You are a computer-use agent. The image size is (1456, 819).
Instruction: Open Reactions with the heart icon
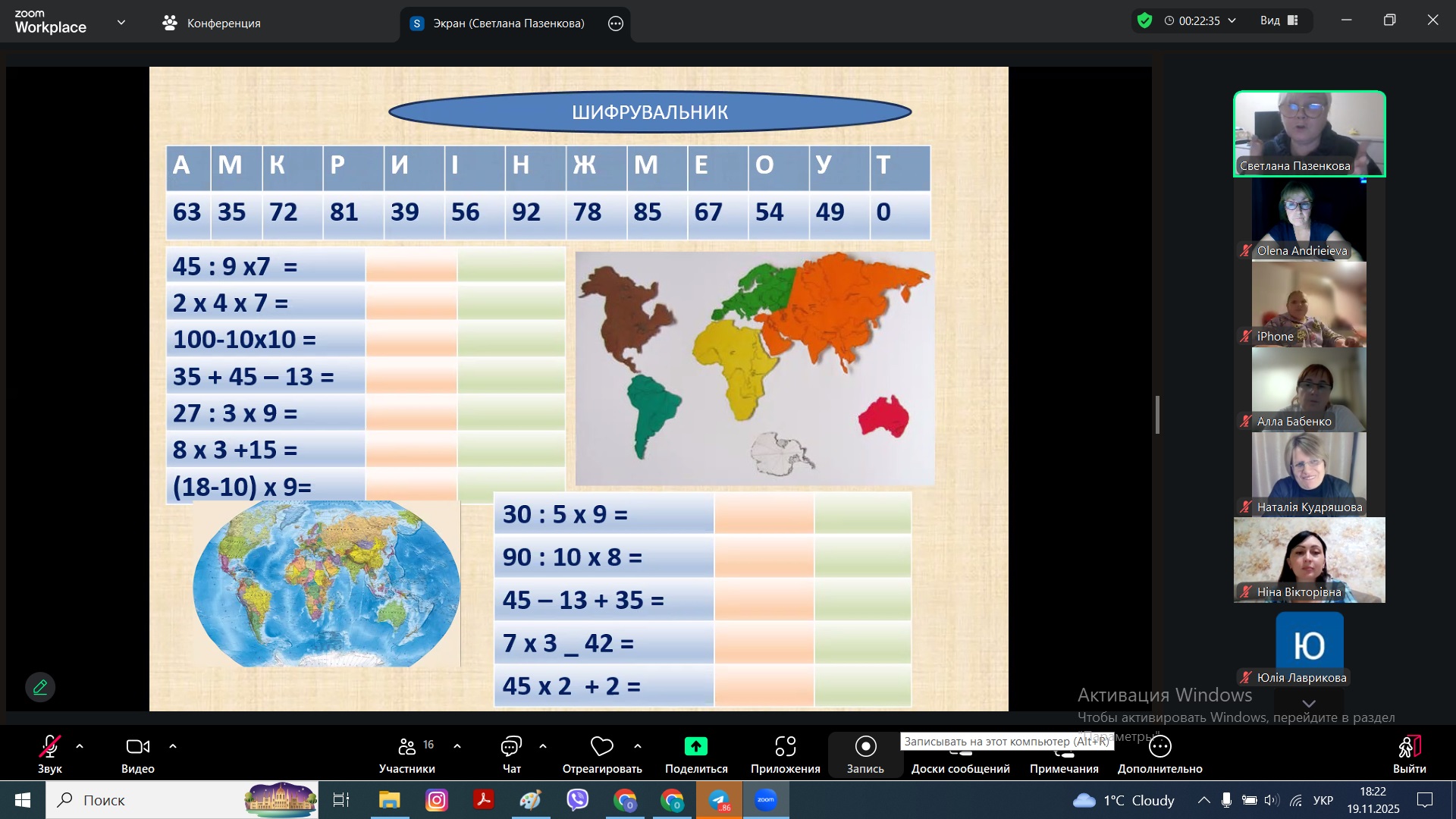pos(601,747)
